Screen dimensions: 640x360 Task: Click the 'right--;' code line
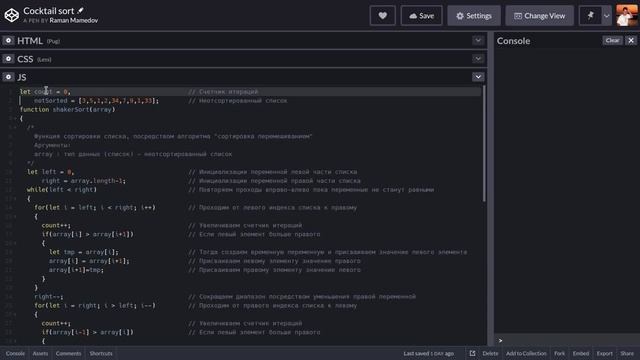tap(49, 297)
